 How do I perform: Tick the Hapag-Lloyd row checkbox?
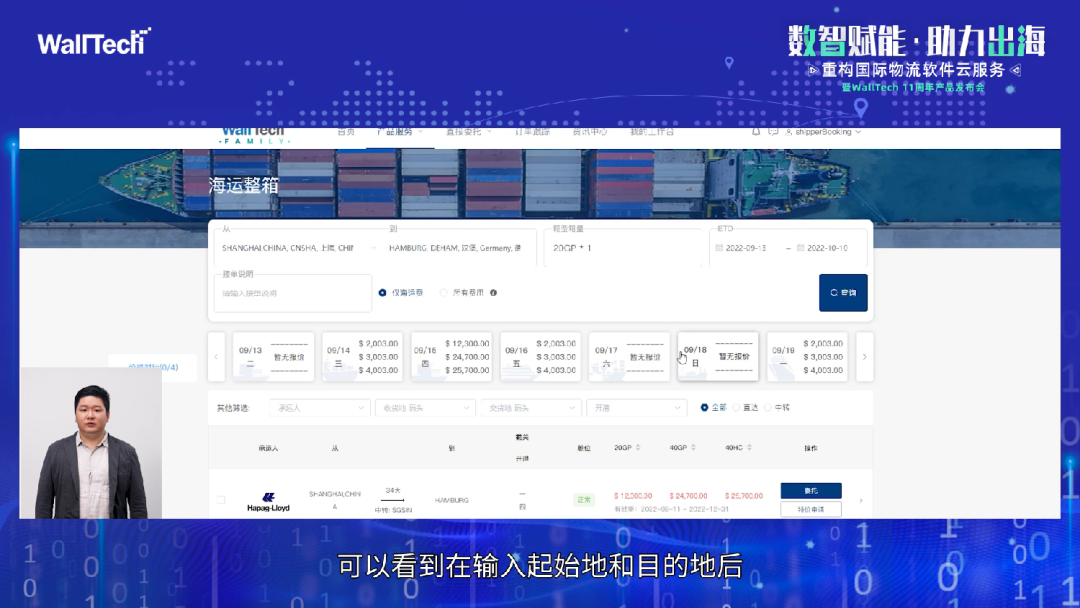(x=221, y=500)
